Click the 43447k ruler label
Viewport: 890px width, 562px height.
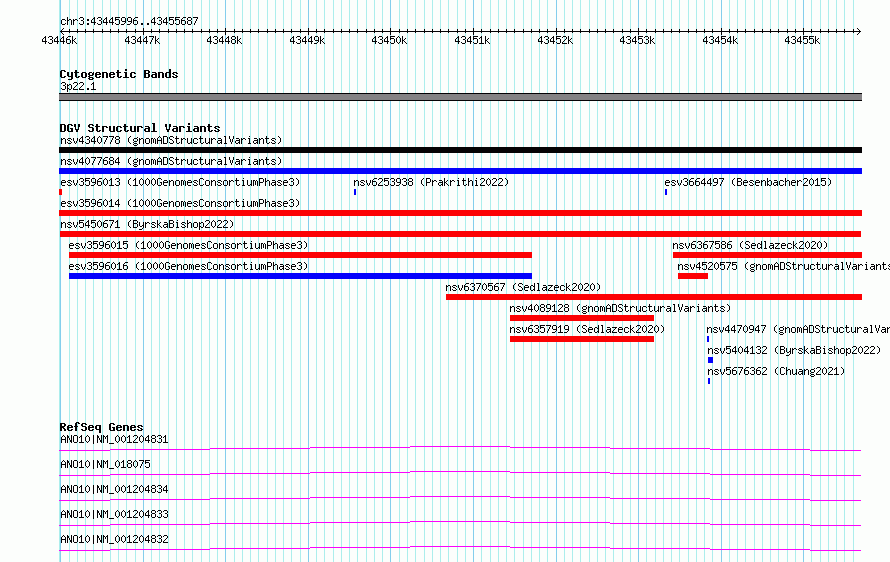142,40
